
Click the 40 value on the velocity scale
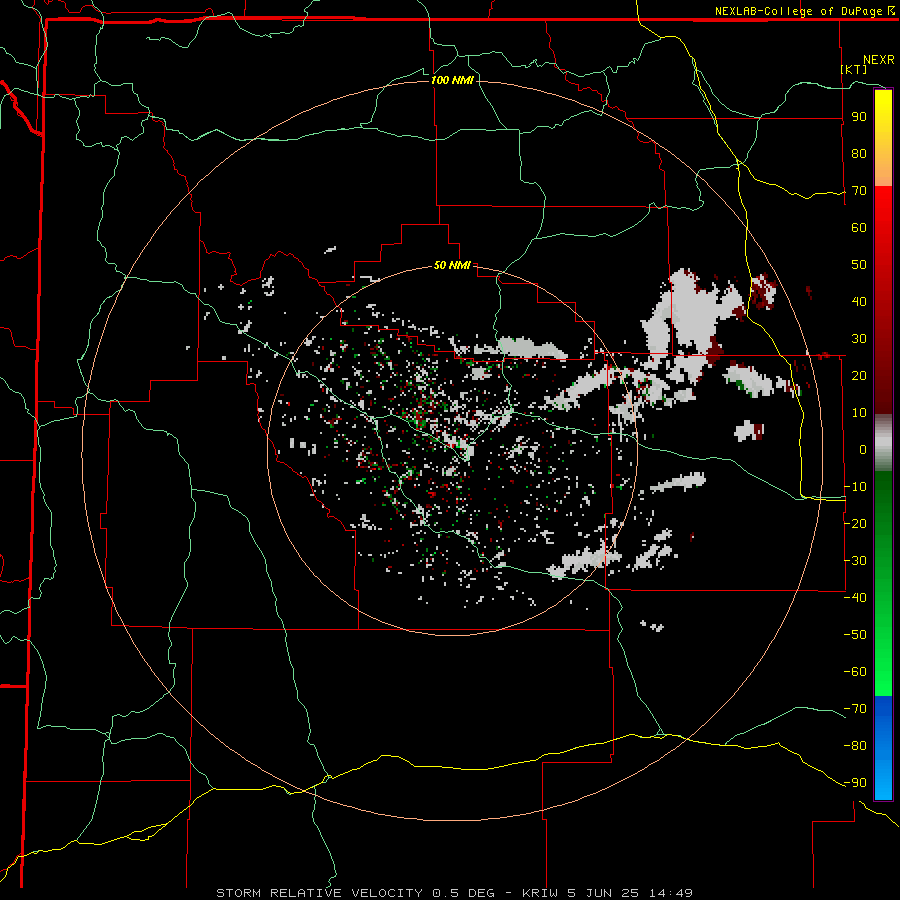pyautogui.click(x=859, y=301)
